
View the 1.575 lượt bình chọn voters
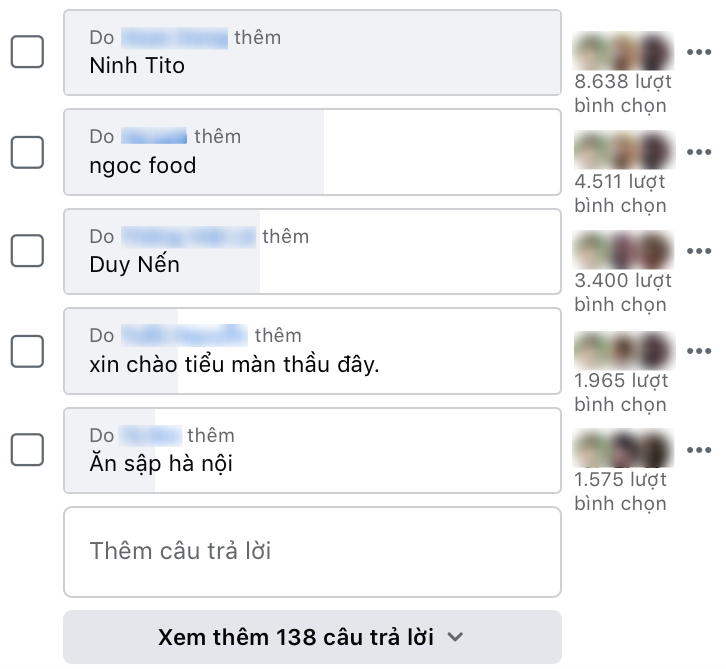(x=620, y=491)
